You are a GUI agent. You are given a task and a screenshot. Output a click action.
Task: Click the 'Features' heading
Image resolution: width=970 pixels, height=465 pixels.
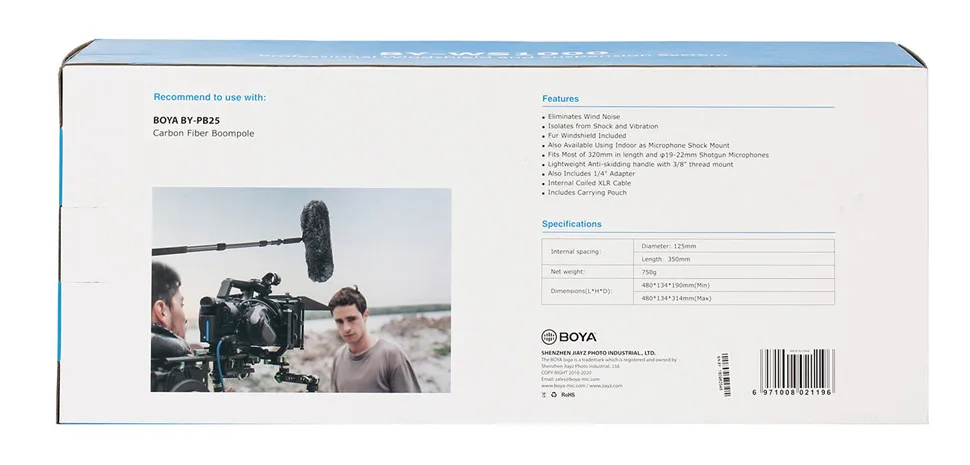click(x=560, y=99)
